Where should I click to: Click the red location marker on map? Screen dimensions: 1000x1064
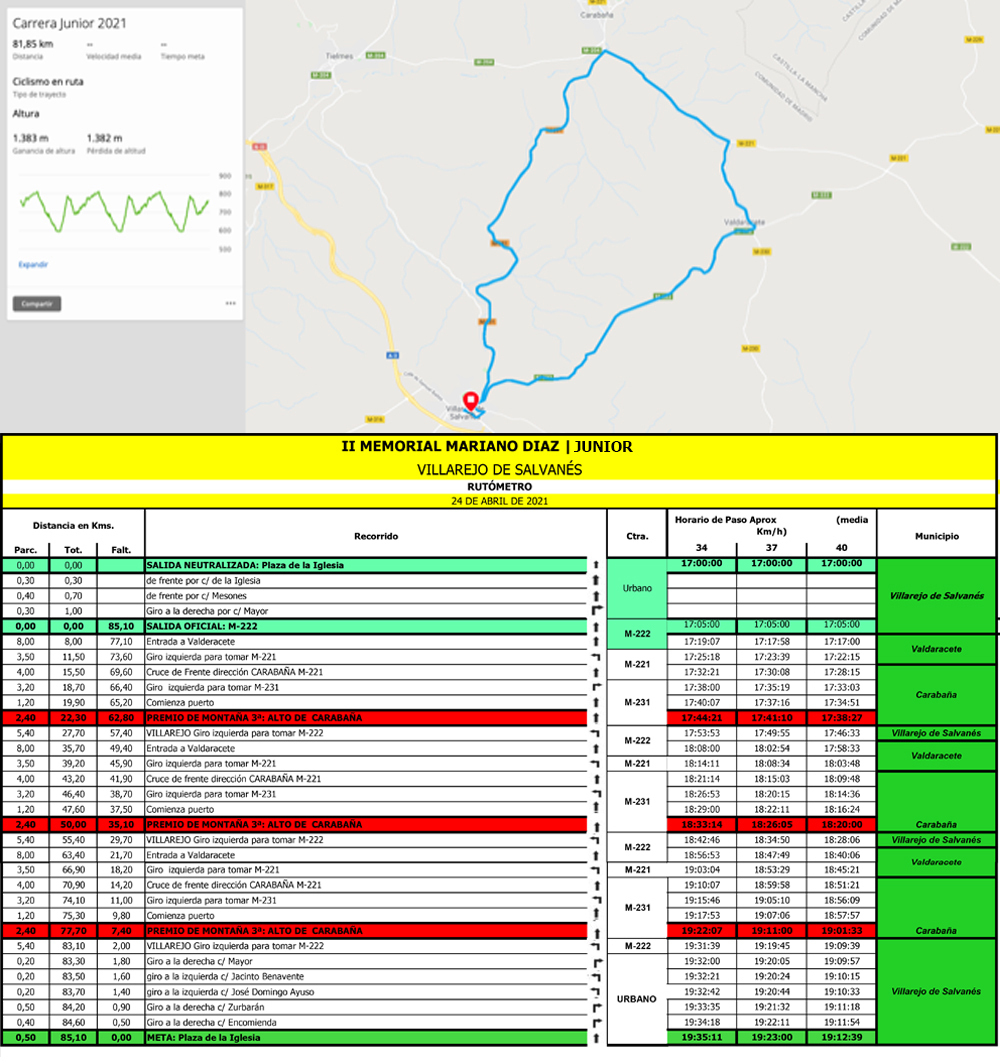[471, 400]
